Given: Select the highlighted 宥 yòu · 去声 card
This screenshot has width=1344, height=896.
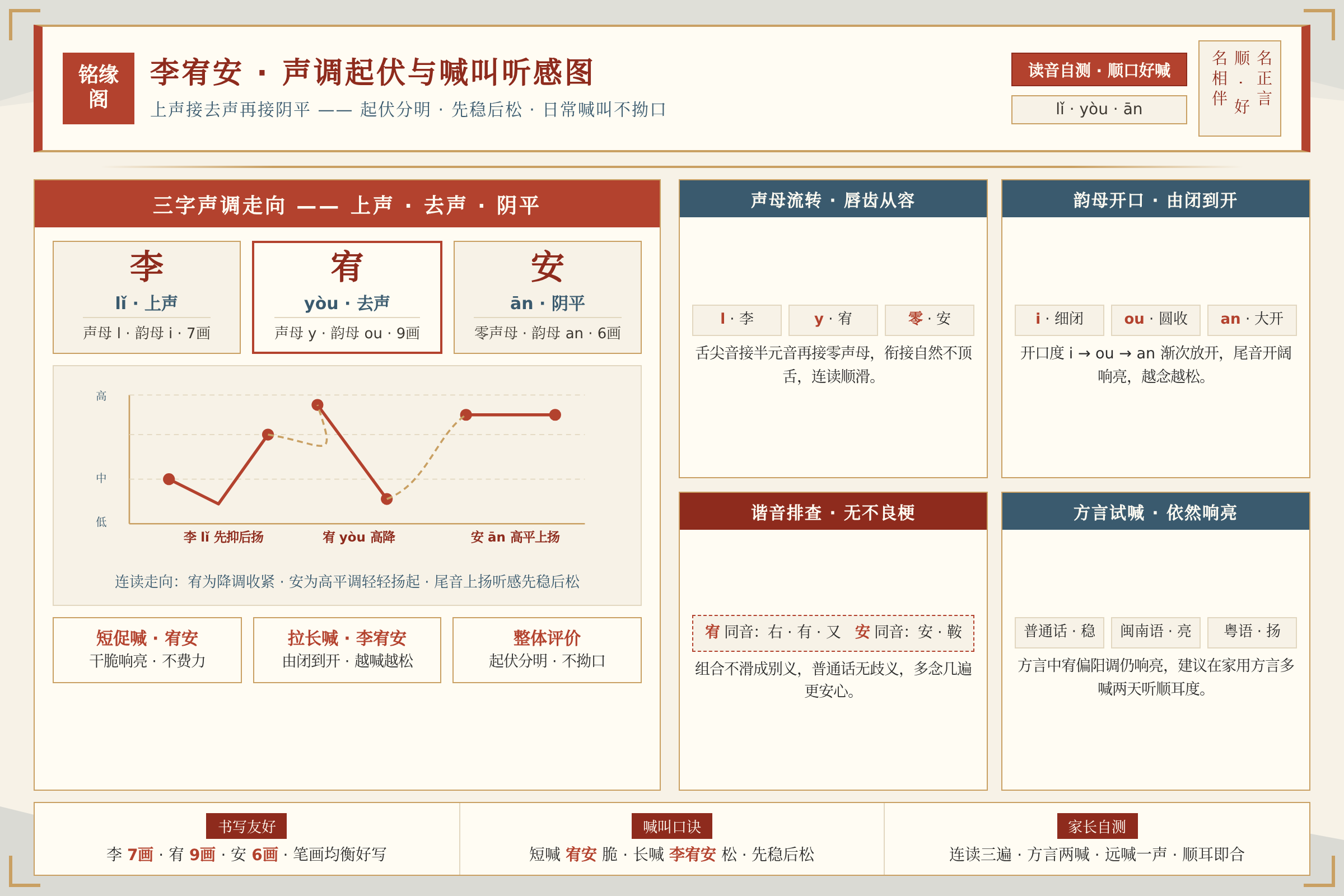Looking at the screenshot, I should (347, 297).
